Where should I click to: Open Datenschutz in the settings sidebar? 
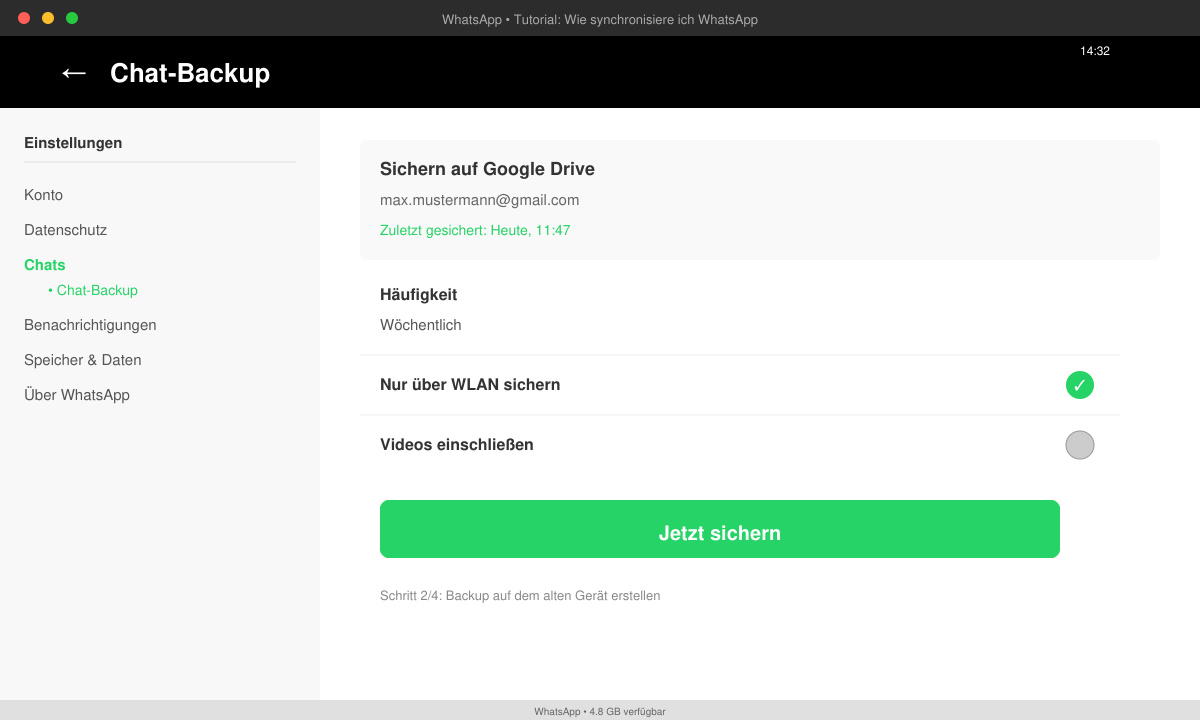click(65, 230)
